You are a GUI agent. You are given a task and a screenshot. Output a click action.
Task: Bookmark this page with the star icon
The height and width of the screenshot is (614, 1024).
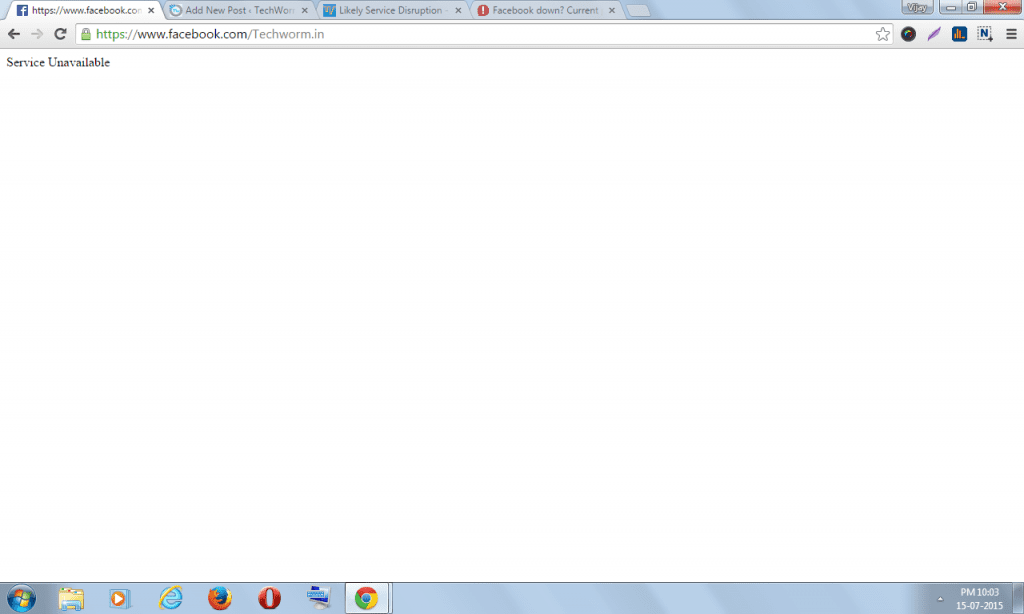point(882,34)
